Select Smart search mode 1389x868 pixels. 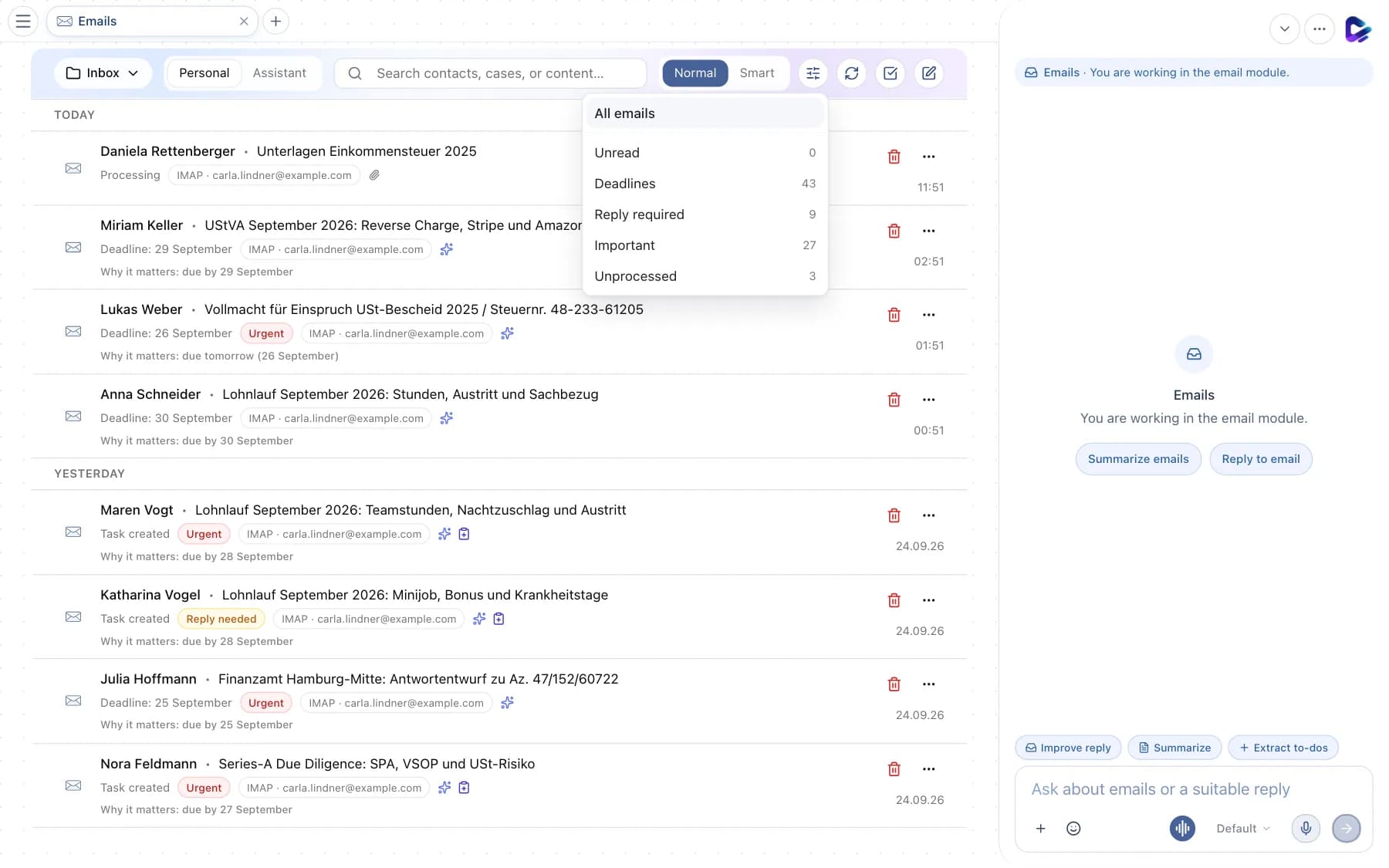click(x=756, y=73)
